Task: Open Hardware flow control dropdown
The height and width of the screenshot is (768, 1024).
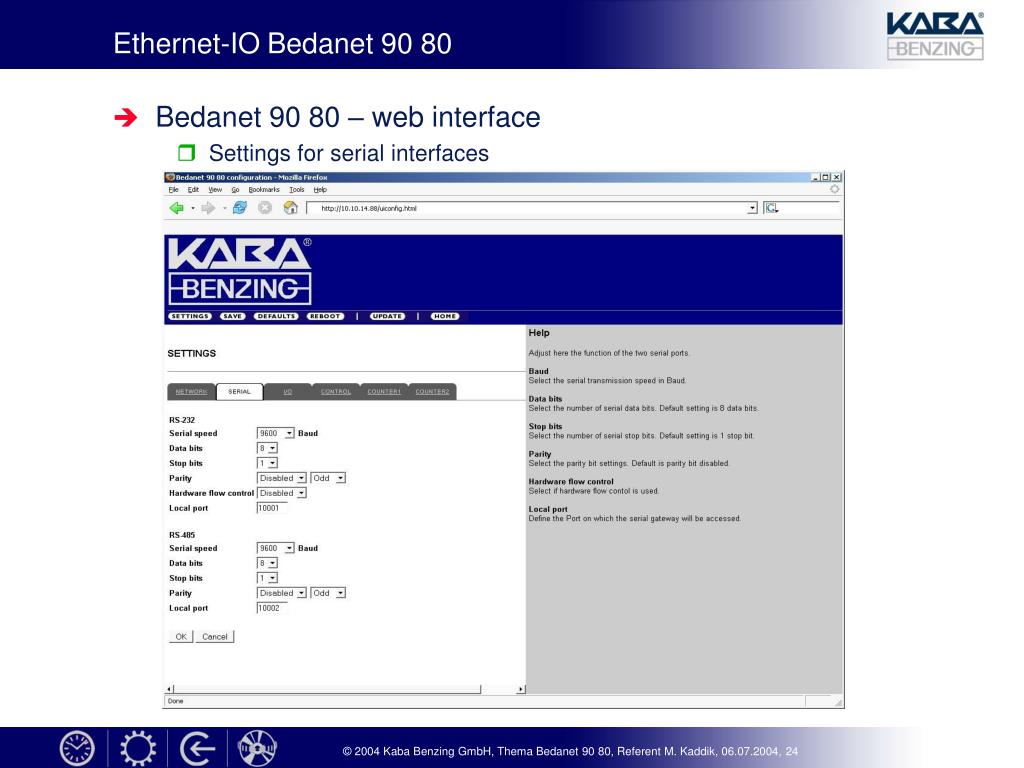Action: pos(301,493)
